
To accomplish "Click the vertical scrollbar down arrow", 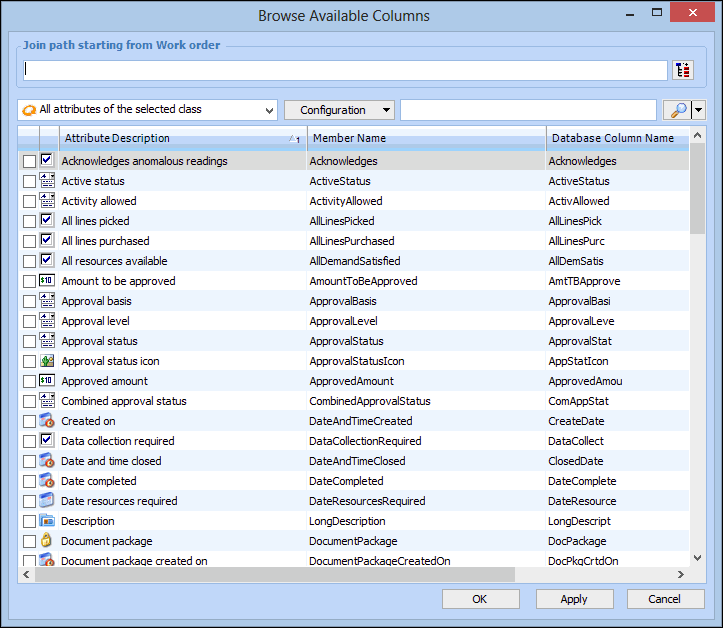I will [x=697, y=559].
